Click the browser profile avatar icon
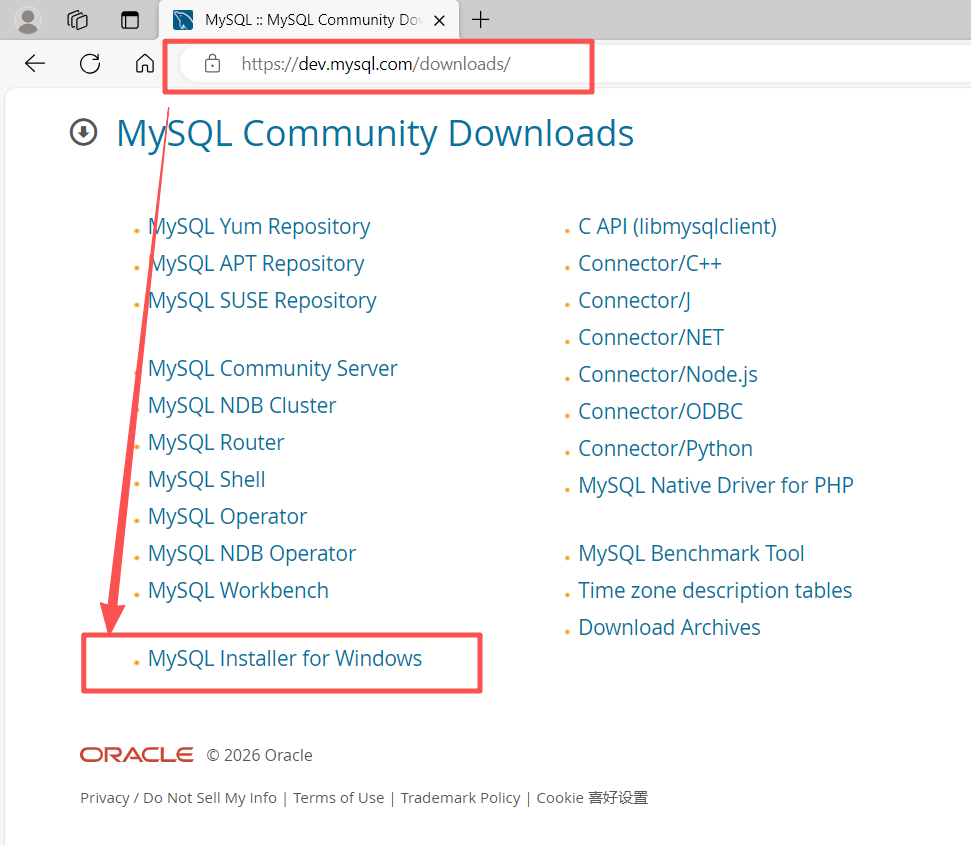Screen dimensions: 971x845 pyautogui.click(x=27, y=20)
